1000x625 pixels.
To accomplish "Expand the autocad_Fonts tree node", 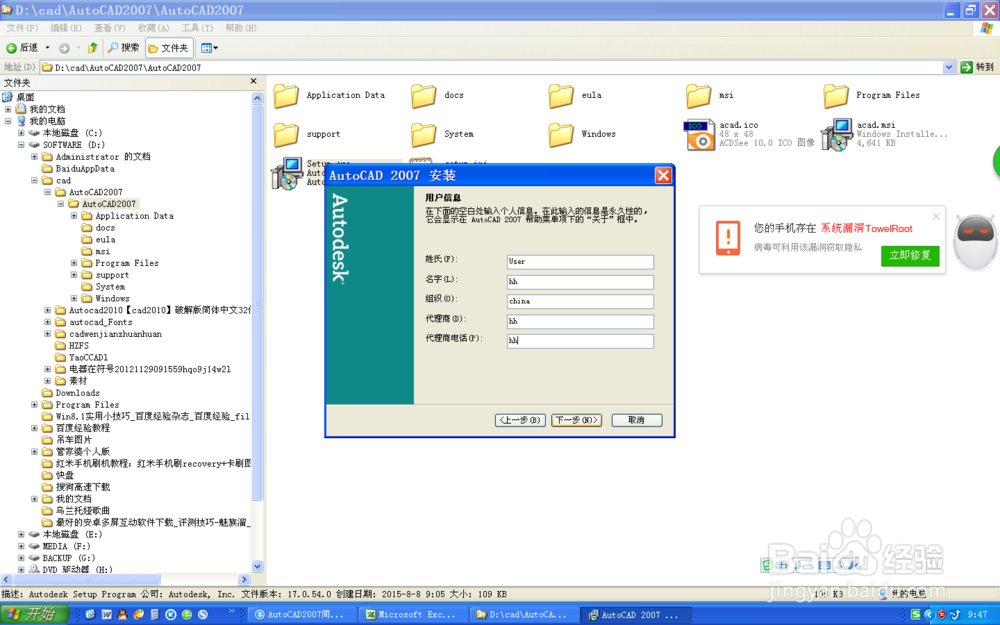I will coord(47,322).
